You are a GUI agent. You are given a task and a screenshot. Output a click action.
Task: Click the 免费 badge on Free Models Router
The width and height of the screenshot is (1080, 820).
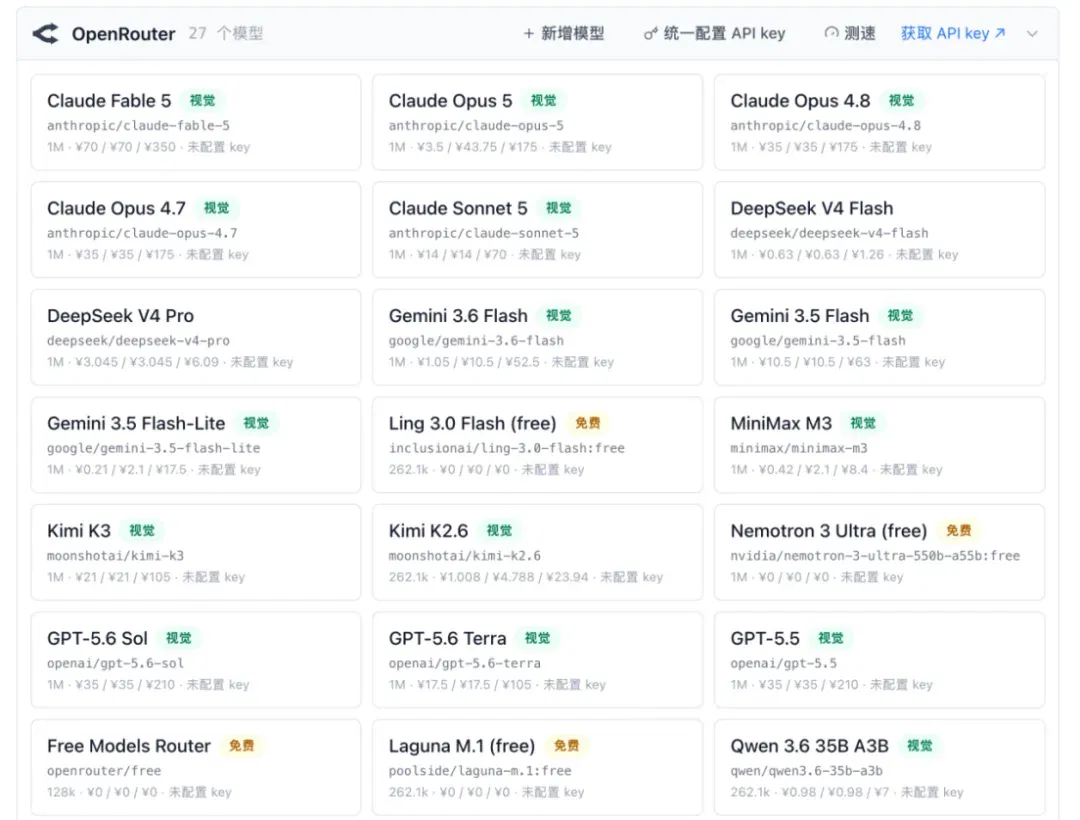(x=242, y=746)
